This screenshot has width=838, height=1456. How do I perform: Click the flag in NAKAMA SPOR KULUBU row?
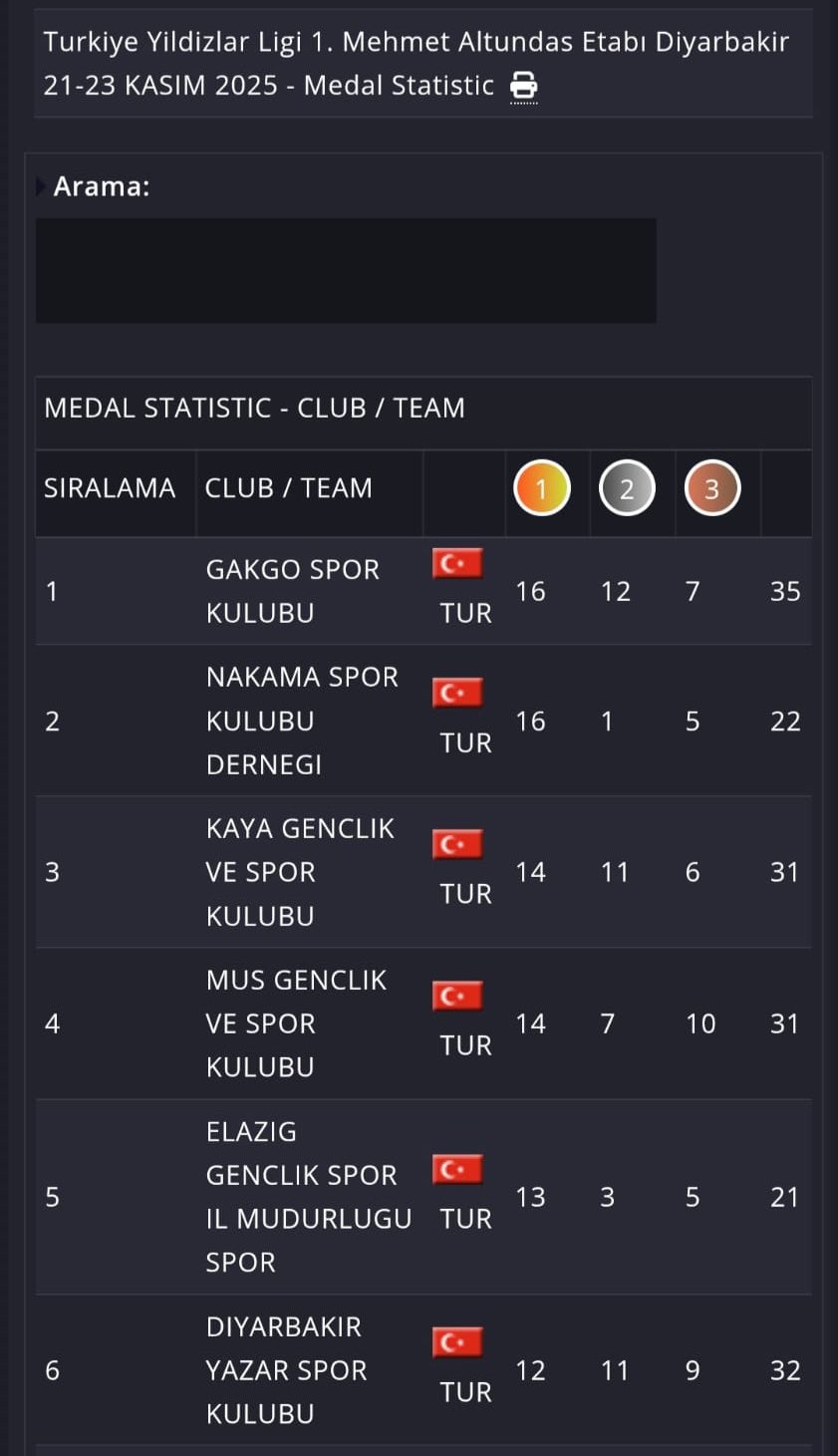[x=457, y=693]
